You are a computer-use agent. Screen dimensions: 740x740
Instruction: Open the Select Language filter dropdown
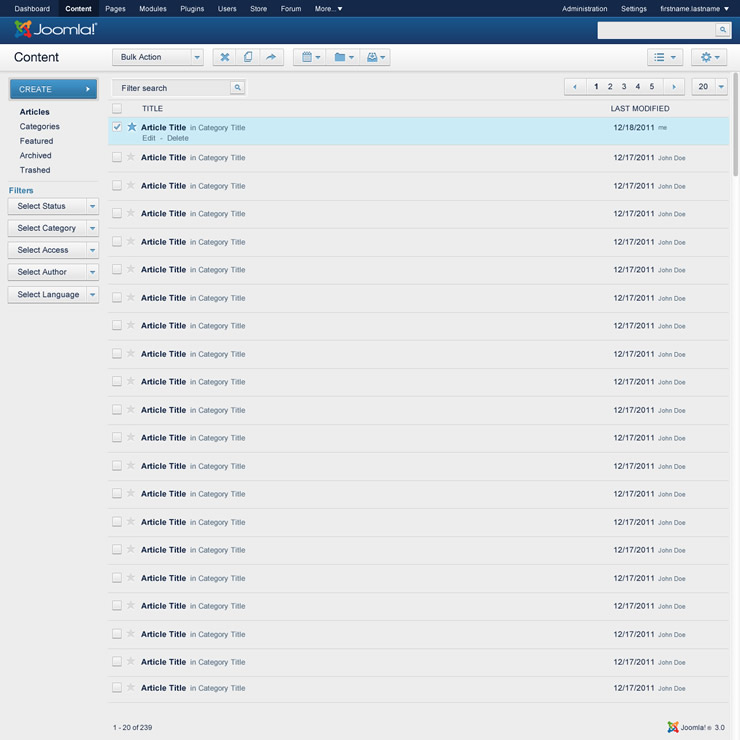tap(53, 294)
